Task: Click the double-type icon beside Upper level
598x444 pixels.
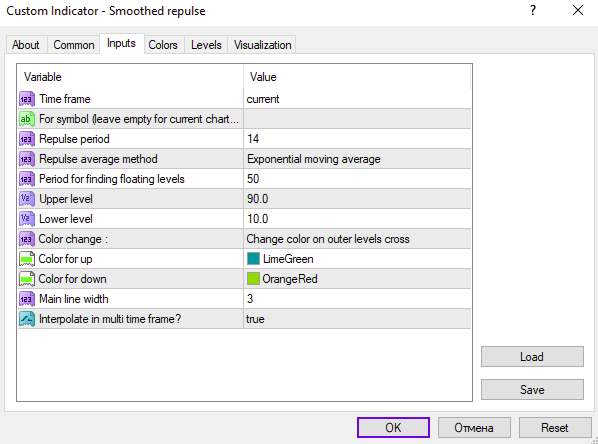Action: point(27,199)
